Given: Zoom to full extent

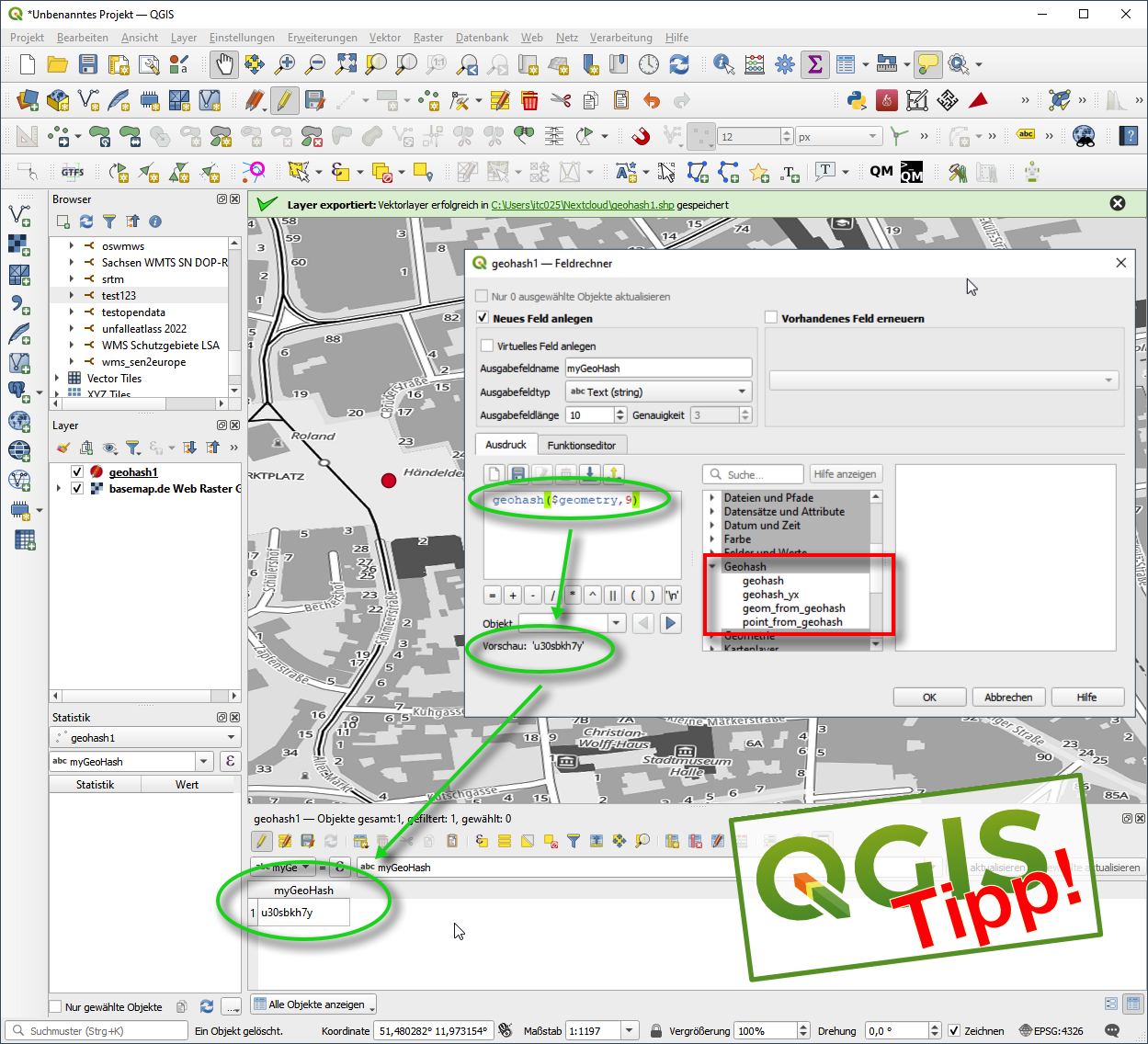Looking at the screenshot, I should click(346, 64).
